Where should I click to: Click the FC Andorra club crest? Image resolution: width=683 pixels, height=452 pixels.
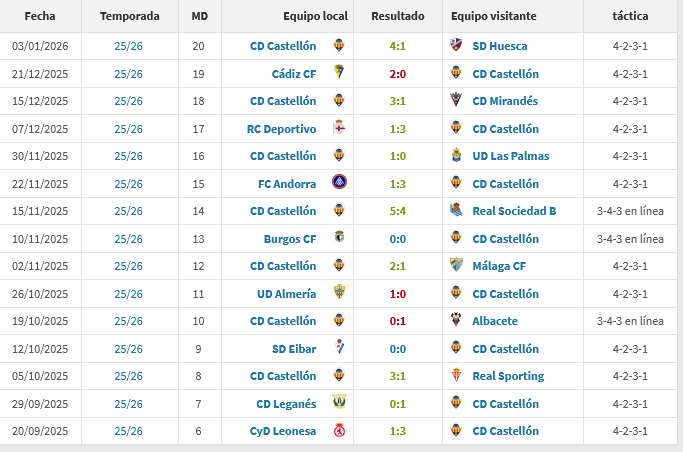[x=338, y=184]
